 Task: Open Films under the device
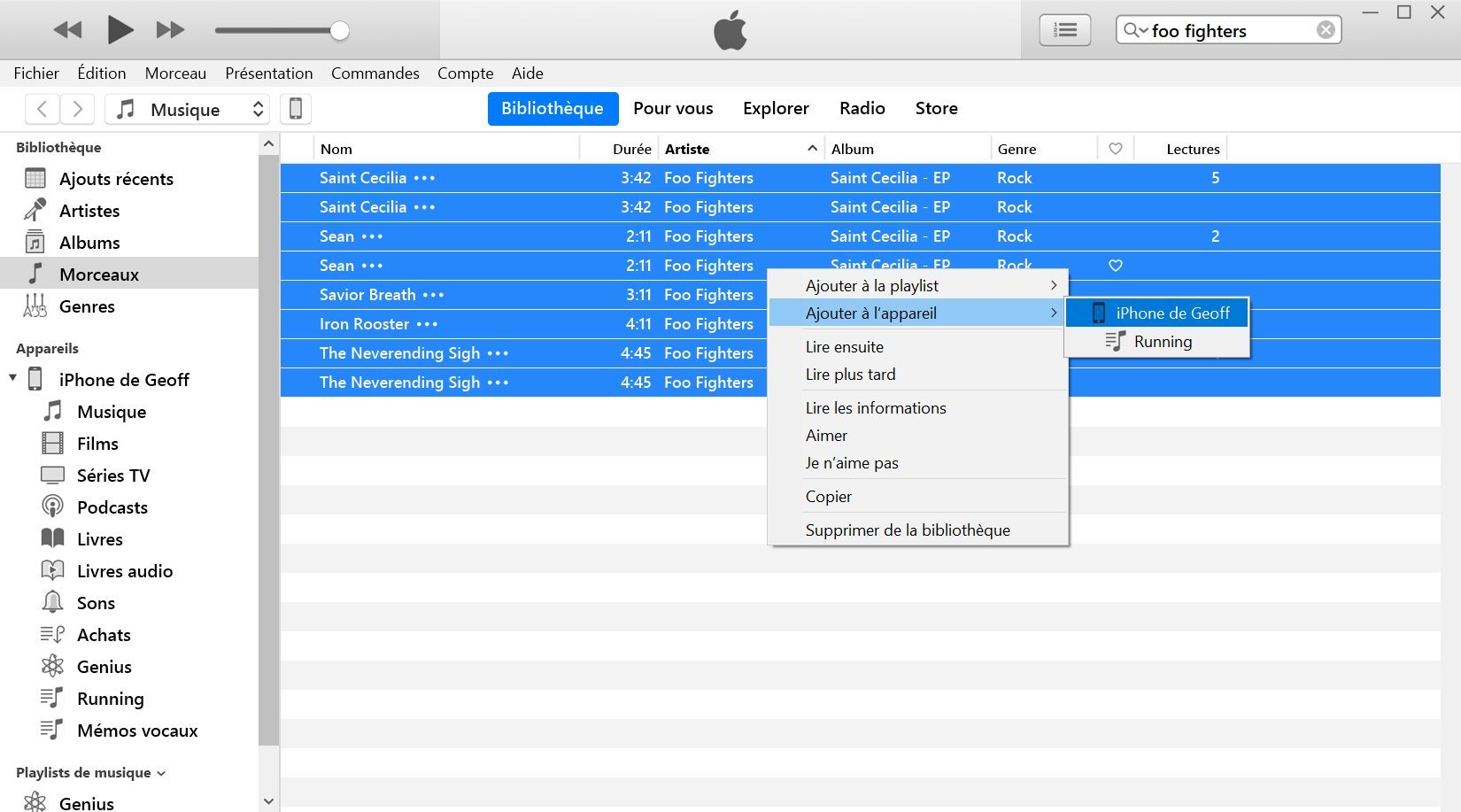pyautogui.click(x=97, y=444)
